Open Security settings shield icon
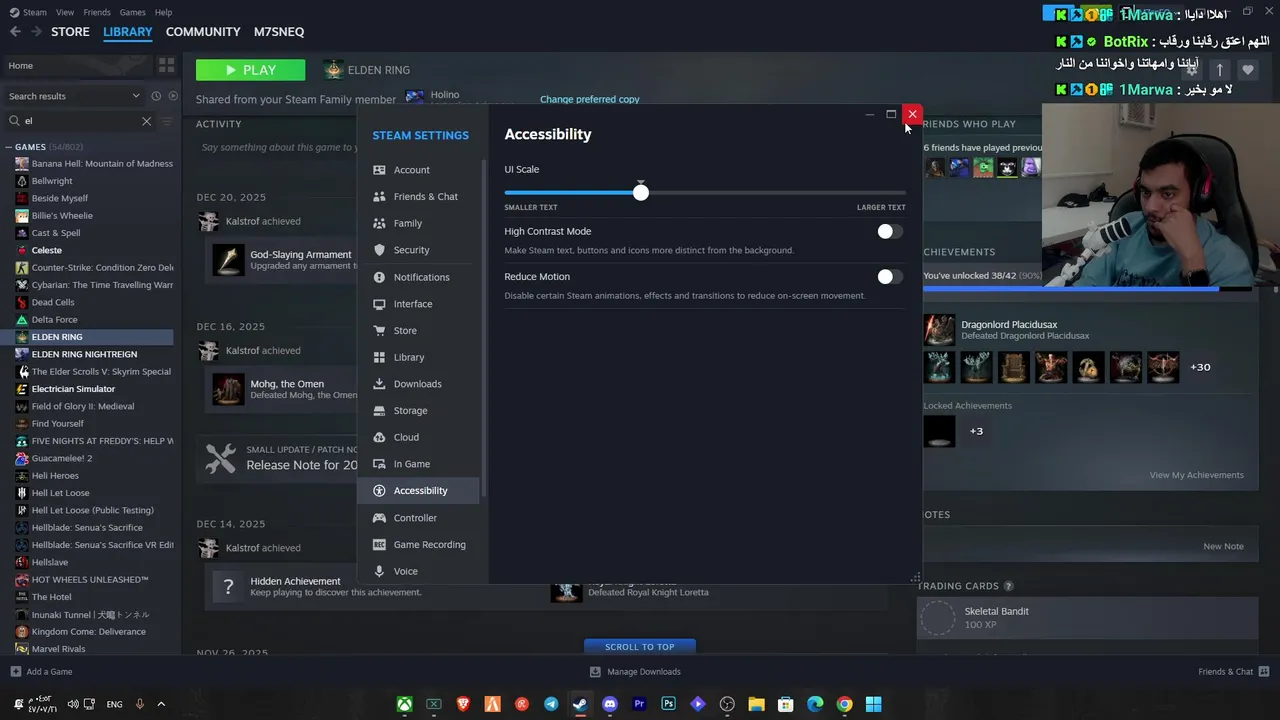1280x720 pixels. point(379,250)
